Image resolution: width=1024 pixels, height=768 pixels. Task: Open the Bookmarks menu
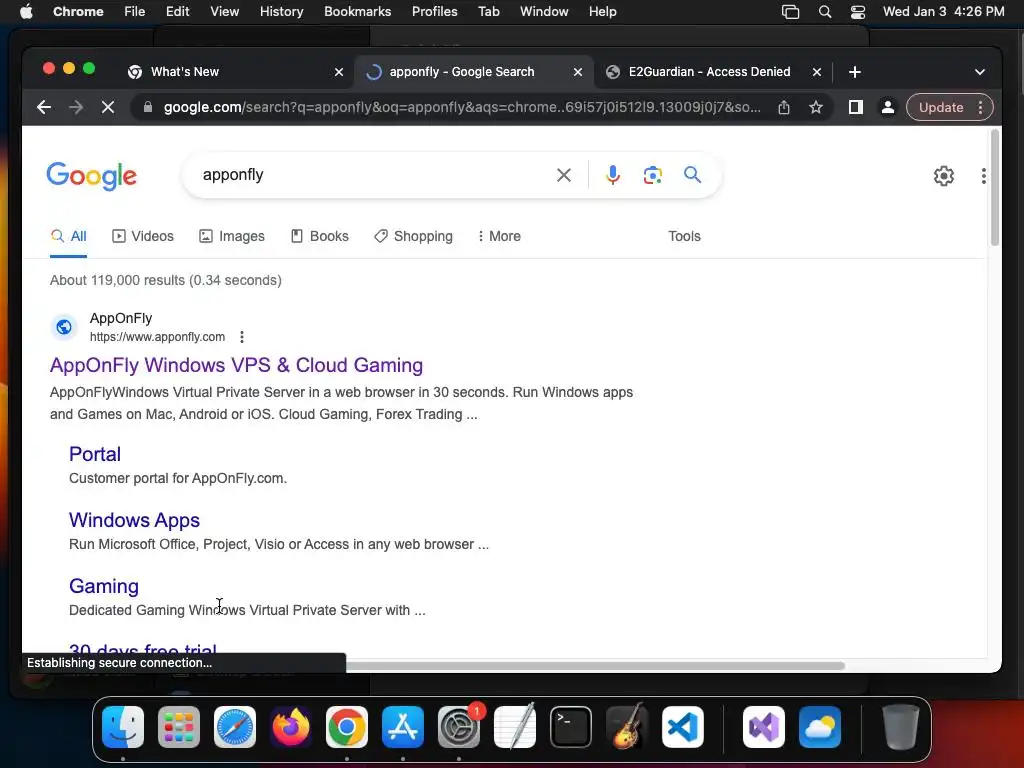point(357,12)
